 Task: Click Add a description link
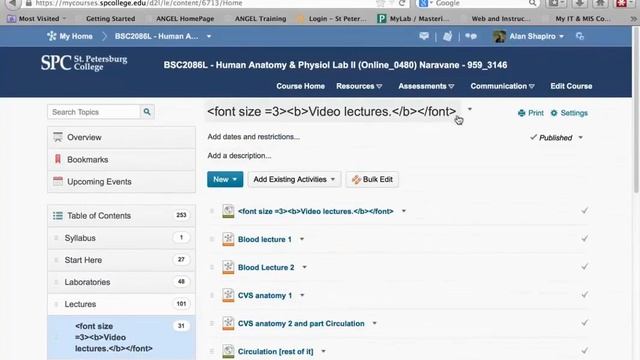(x=239, y=156)
